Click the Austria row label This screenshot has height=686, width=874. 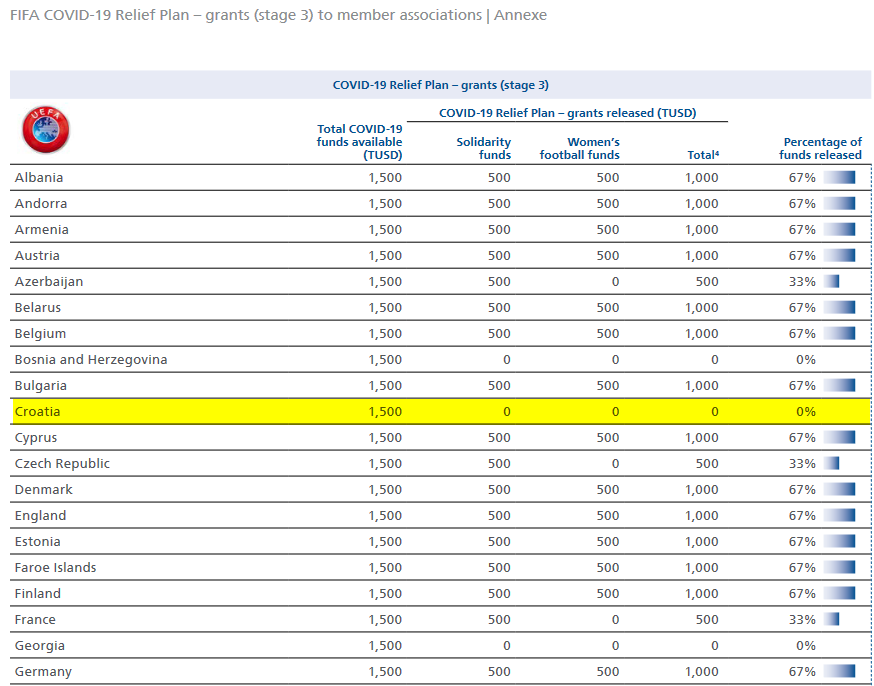point(37,256)
